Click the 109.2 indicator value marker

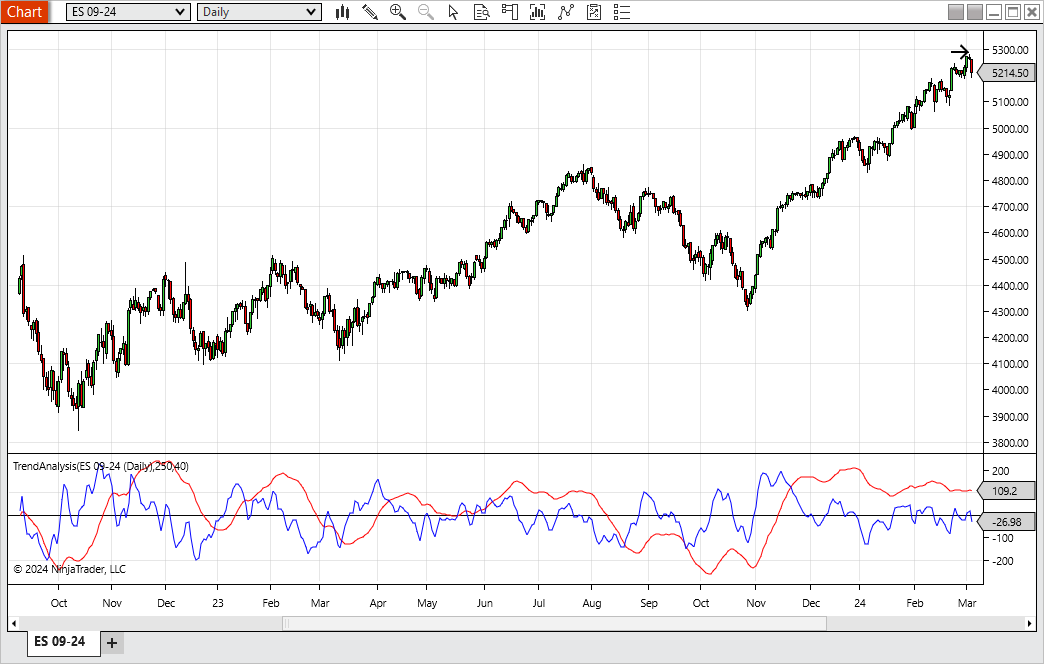click(1006, 491)
